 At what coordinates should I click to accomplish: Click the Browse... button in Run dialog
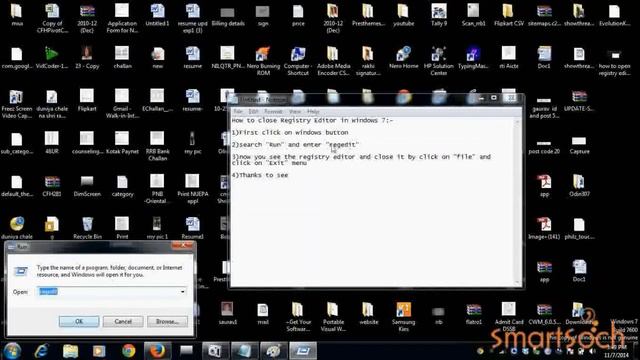[x=167, y=322]
